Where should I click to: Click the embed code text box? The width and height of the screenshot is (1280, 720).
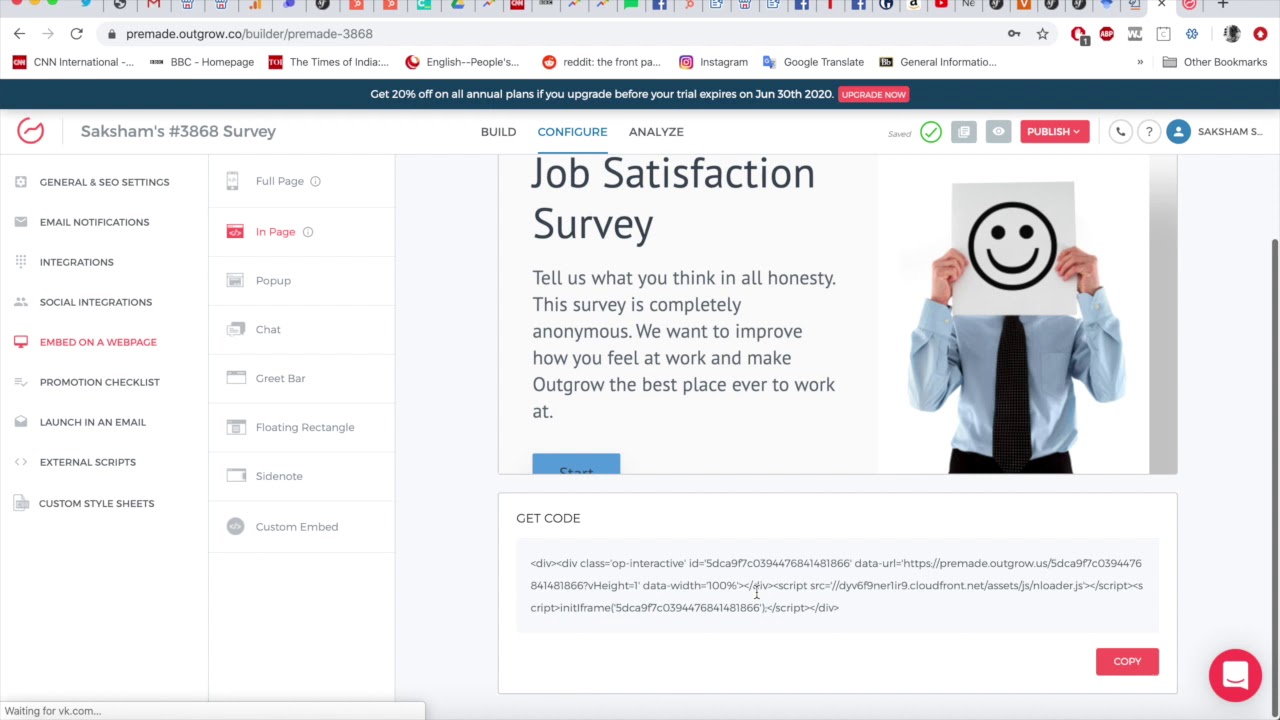click(837, 585)
